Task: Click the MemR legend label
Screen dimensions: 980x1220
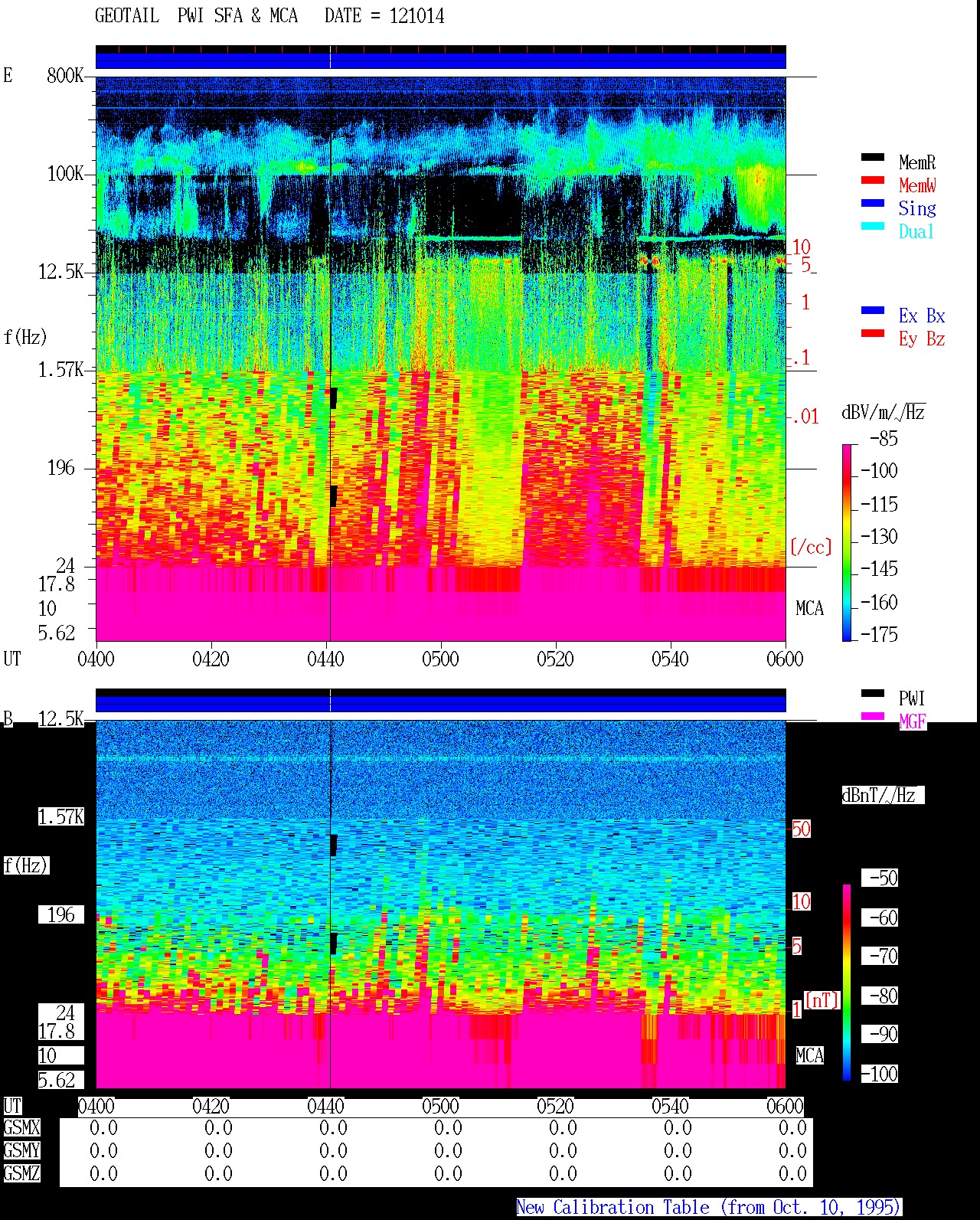Action: point(917,162)
